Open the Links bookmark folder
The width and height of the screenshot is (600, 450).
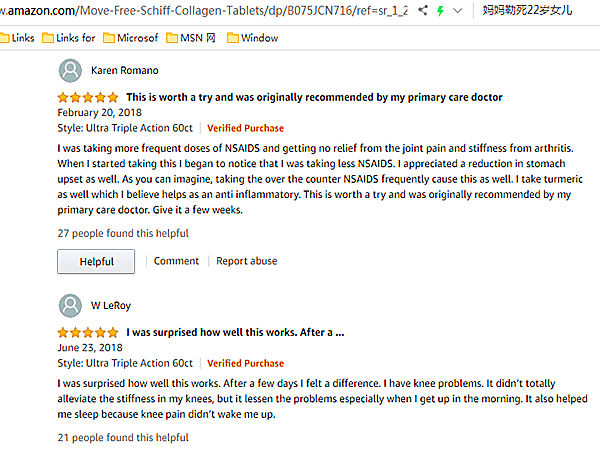pyautogui.click(x=19, y=38)
